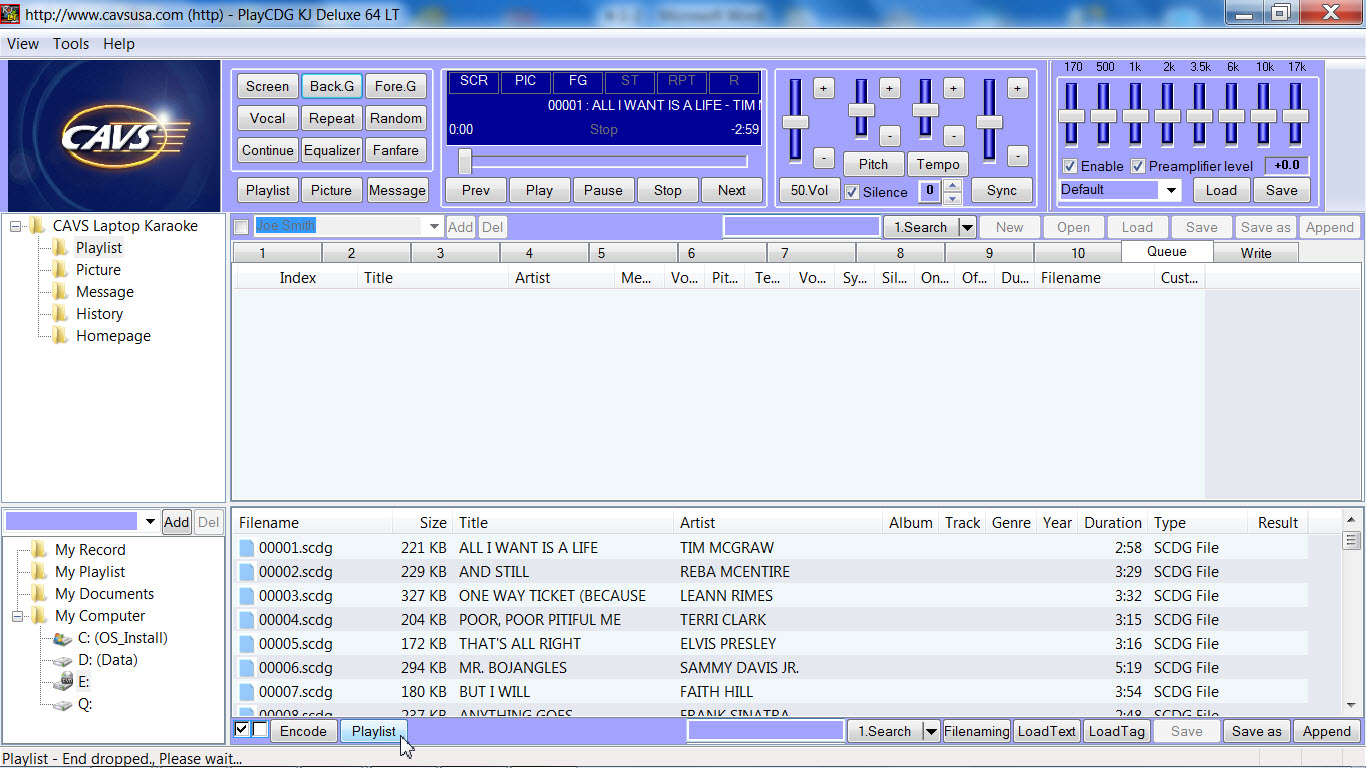Click the Play button

[x=539, y=190]
